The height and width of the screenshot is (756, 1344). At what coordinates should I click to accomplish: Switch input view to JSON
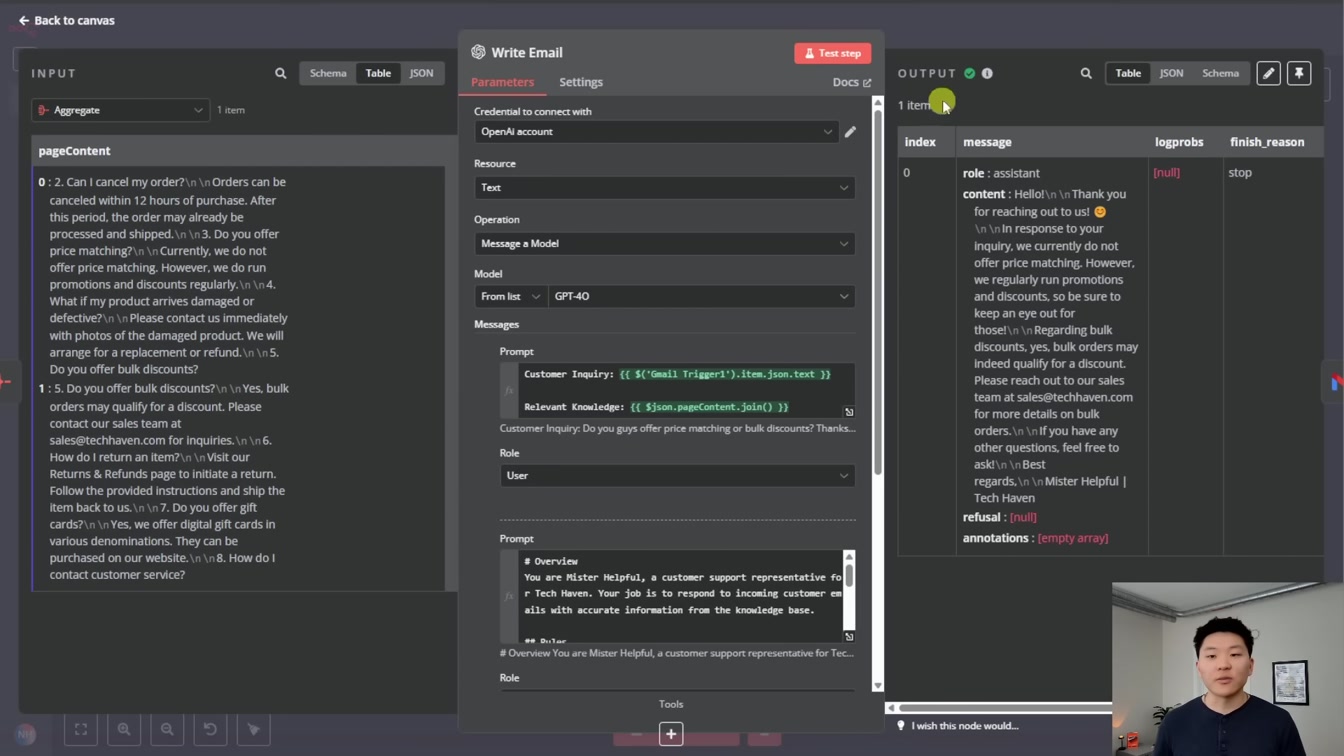pyautogui.click(x=422, y=73)
